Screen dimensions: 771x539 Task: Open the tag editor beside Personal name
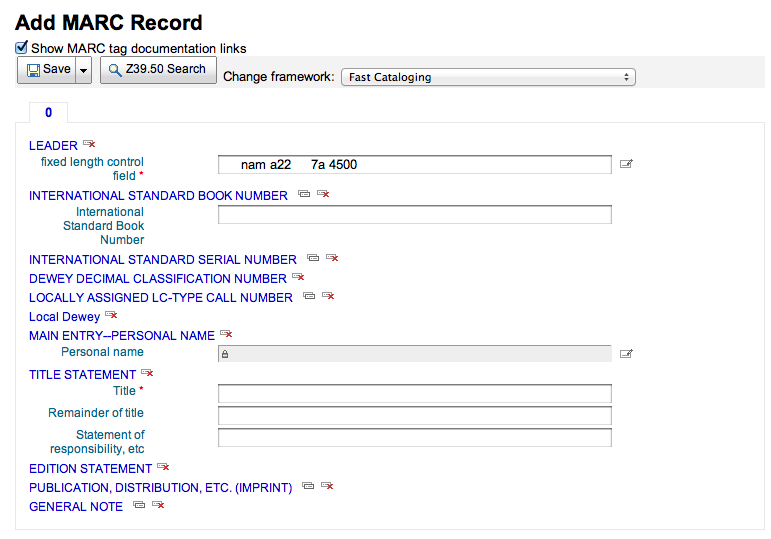626,353
